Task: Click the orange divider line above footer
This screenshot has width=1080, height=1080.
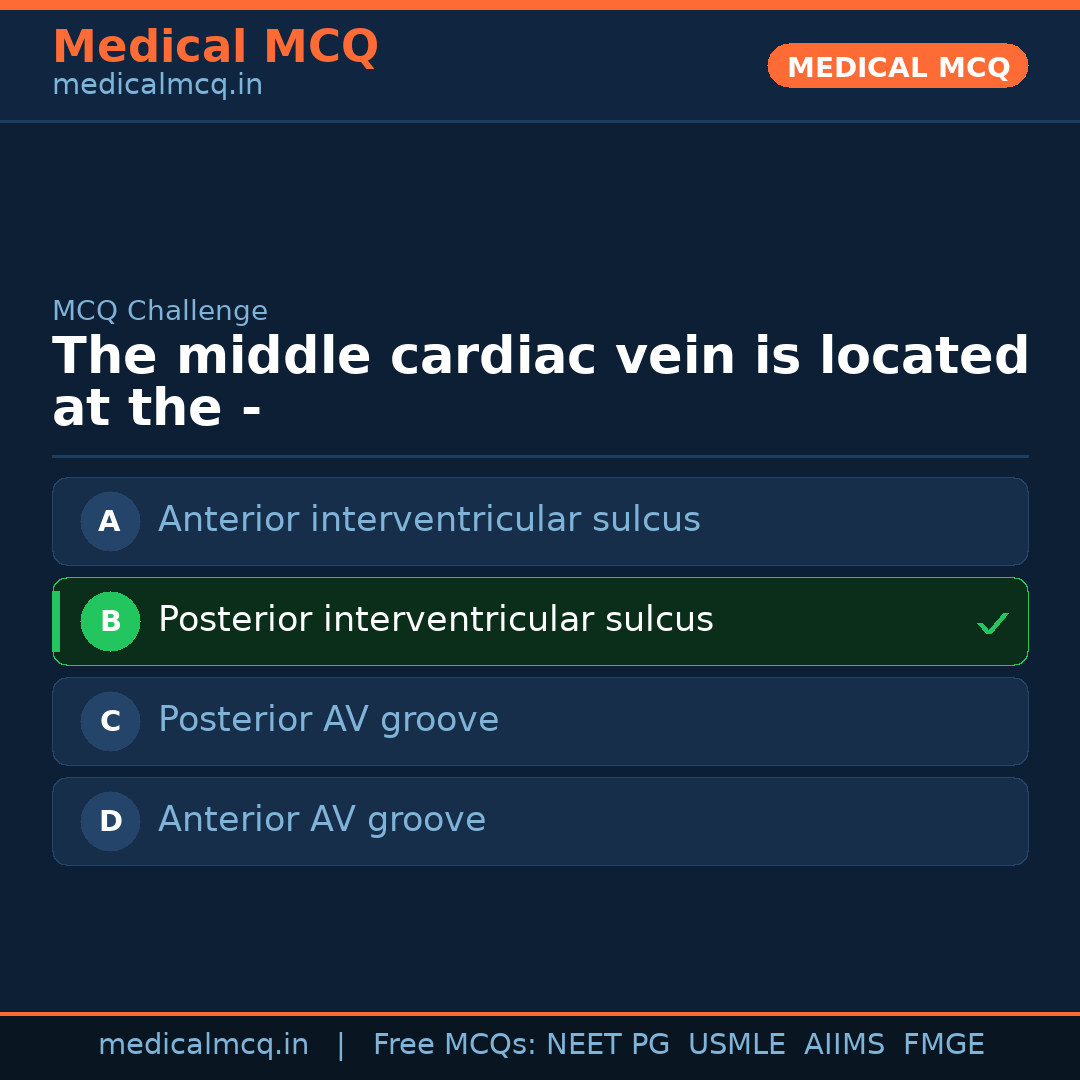Action: 540,1012
